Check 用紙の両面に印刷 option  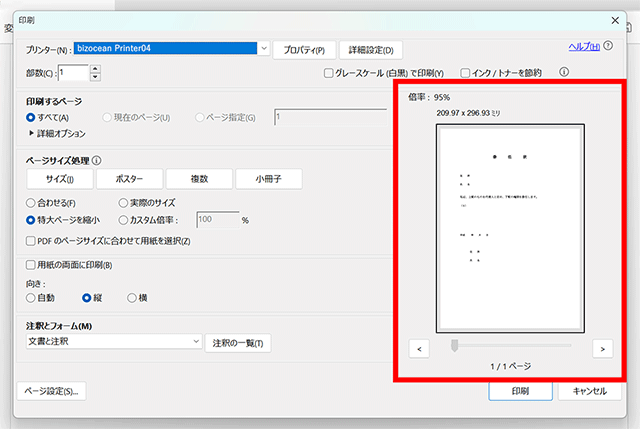31,265
